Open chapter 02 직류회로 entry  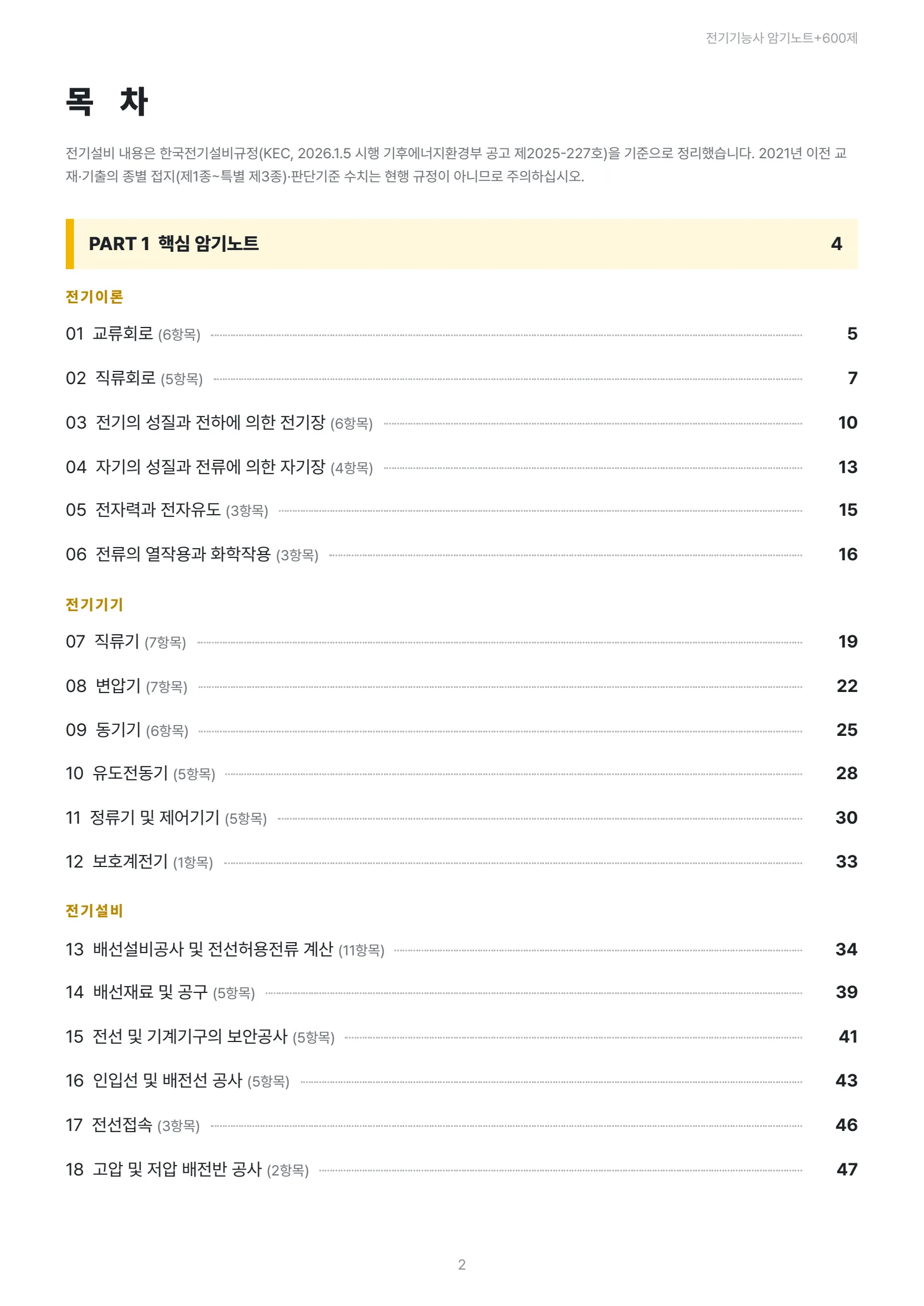click(x=461, y=378)
